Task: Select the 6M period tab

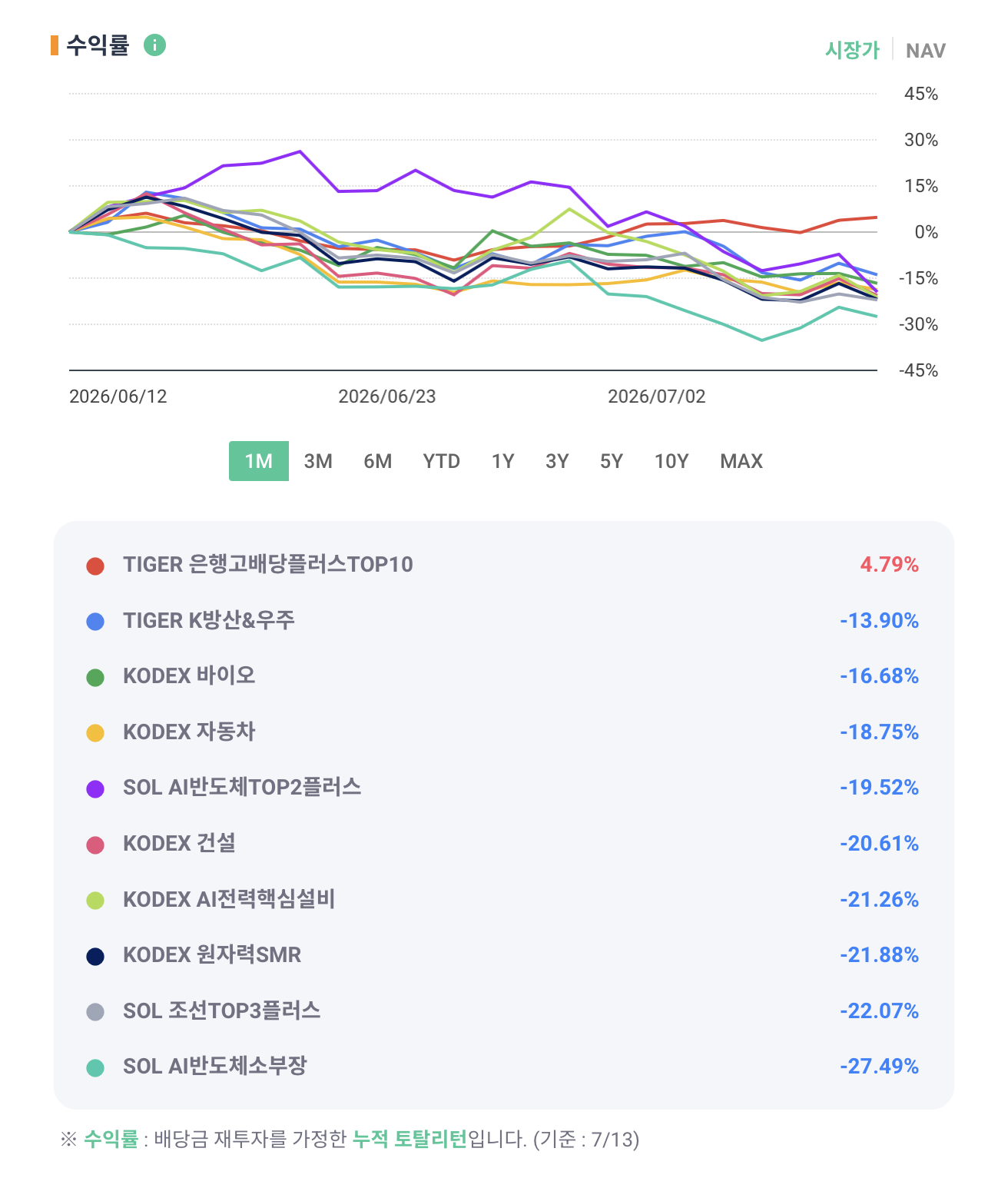Action: click(378, 461)
